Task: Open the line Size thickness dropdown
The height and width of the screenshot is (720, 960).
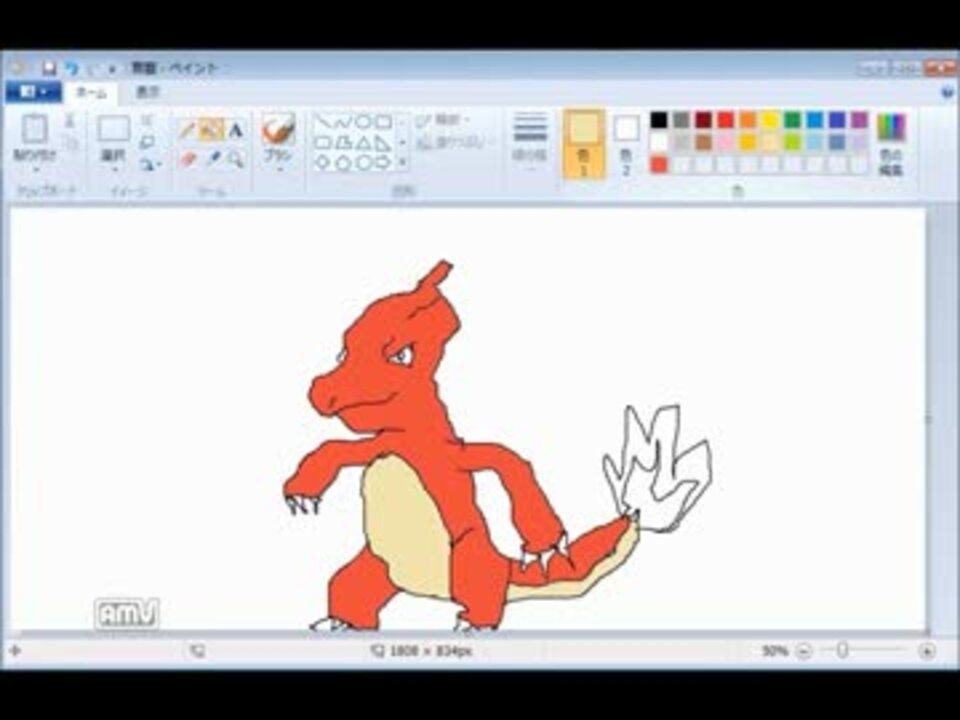Action: 531,139
